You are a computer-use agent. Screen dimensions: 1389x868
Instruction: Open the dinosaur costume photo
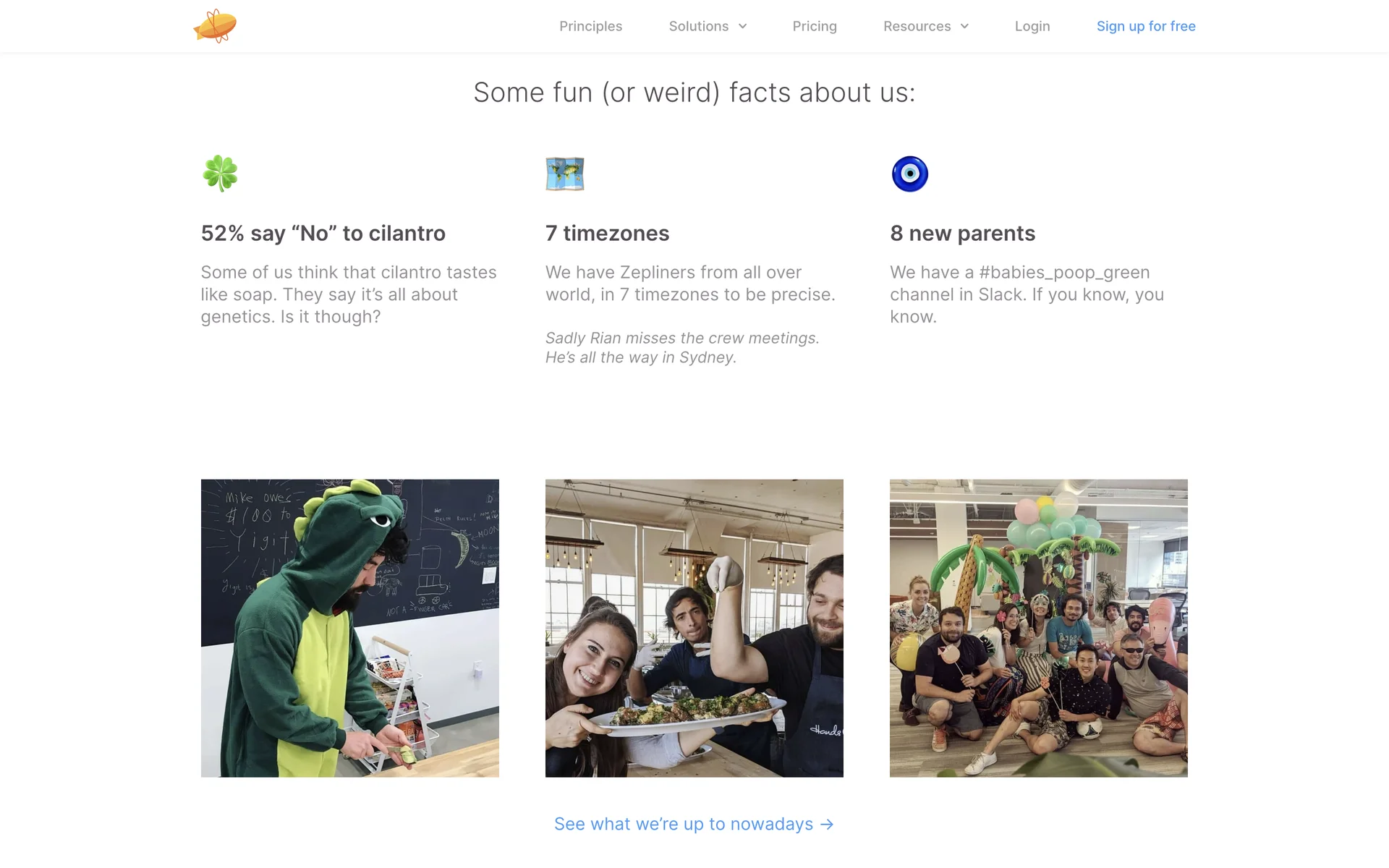349,628
